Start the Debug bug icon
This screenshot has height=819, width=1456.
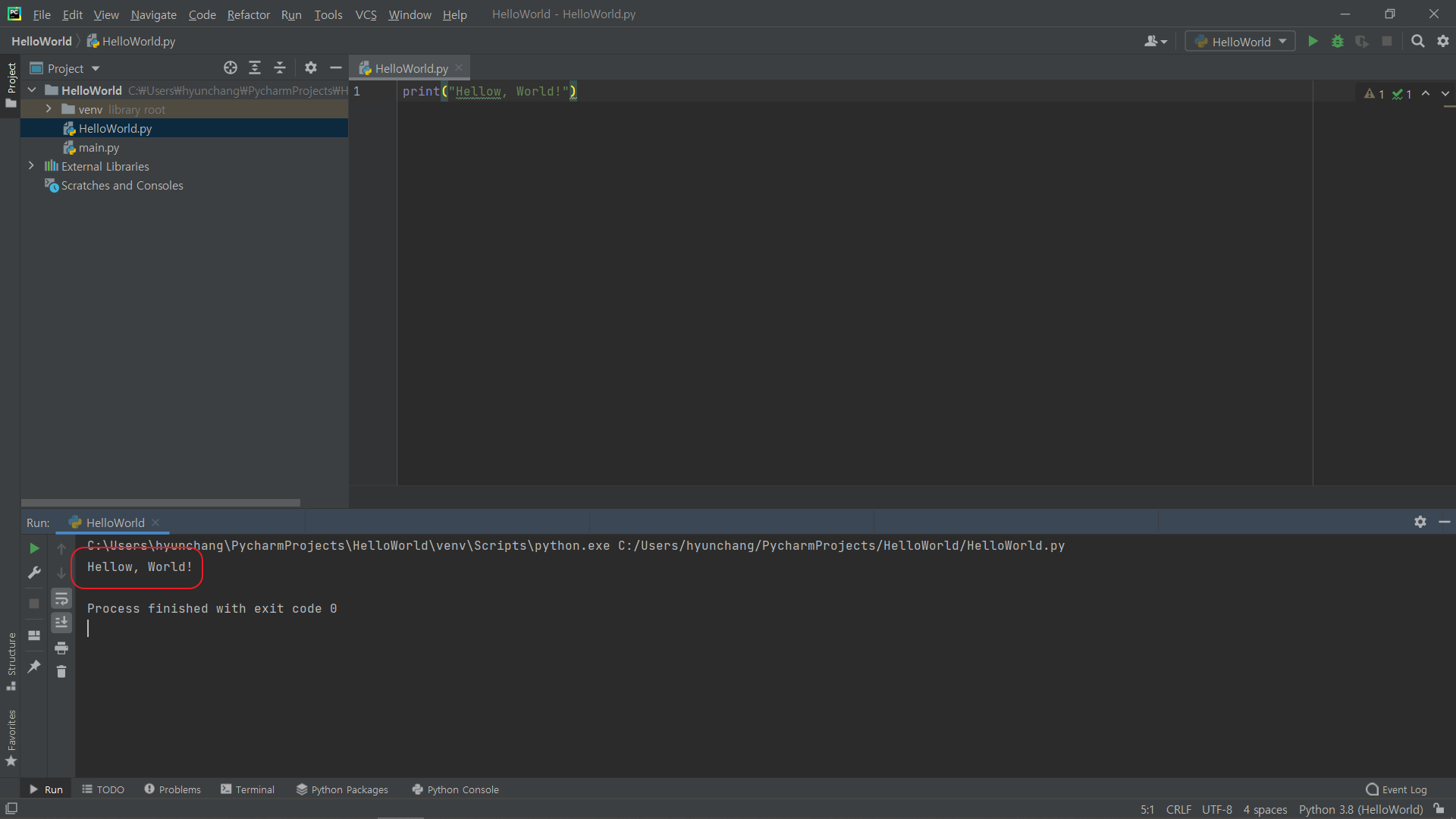1338,42
